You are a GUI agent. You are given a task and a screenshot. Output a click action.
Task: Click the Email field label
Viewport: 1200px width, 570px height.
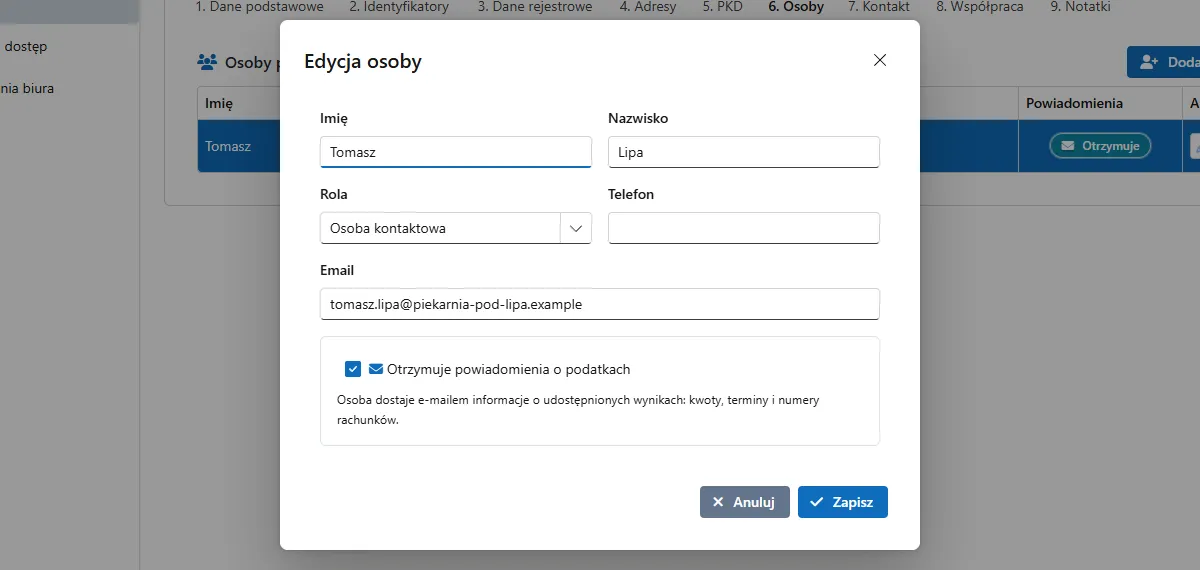(337, 270)
